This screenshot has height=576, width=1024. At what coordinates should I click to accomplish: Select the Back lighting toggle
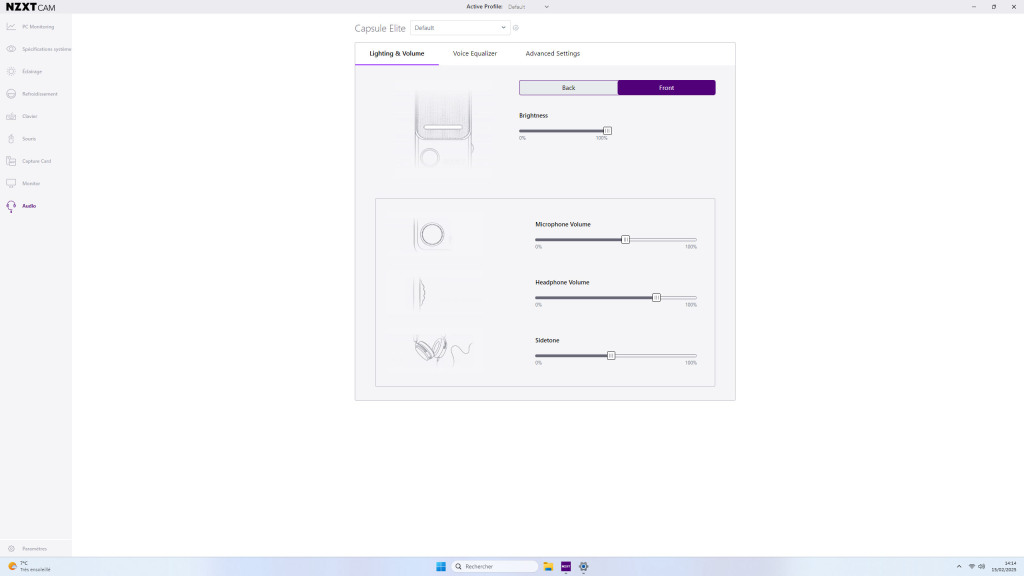[x=568, y=88]
